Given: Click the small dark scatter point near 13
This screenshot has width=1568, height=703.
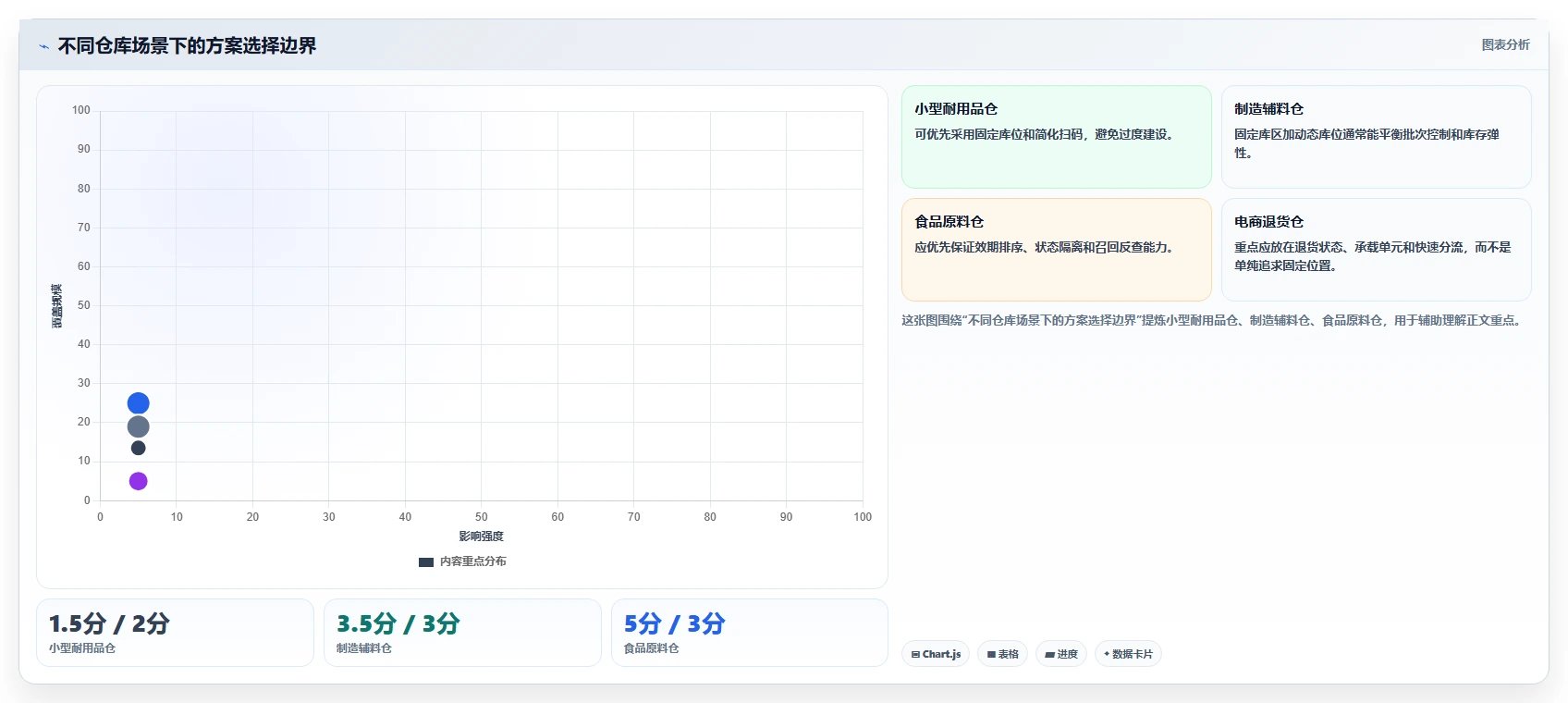Looking at the screenshot, I should pyautogui.click(x=138, y=448).
